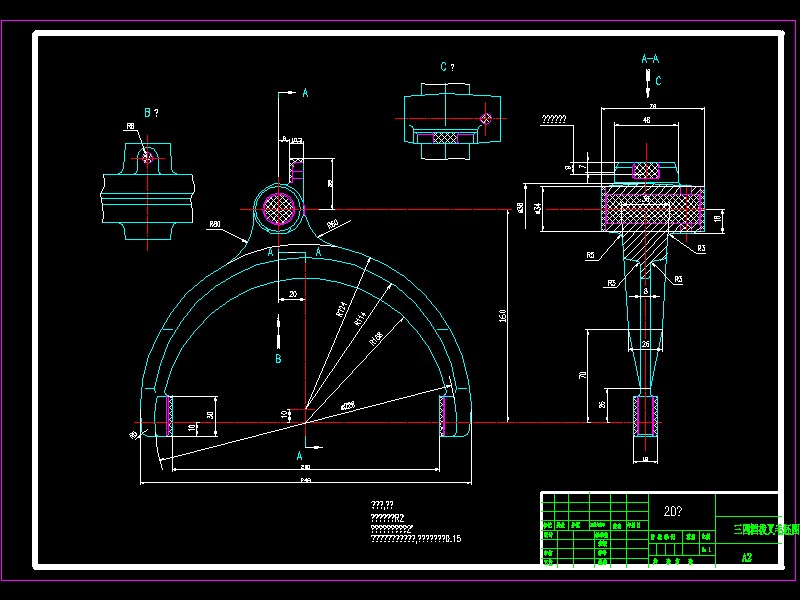Select the 三四档拨叉毛坯图 drawing title

coord(766,530)
